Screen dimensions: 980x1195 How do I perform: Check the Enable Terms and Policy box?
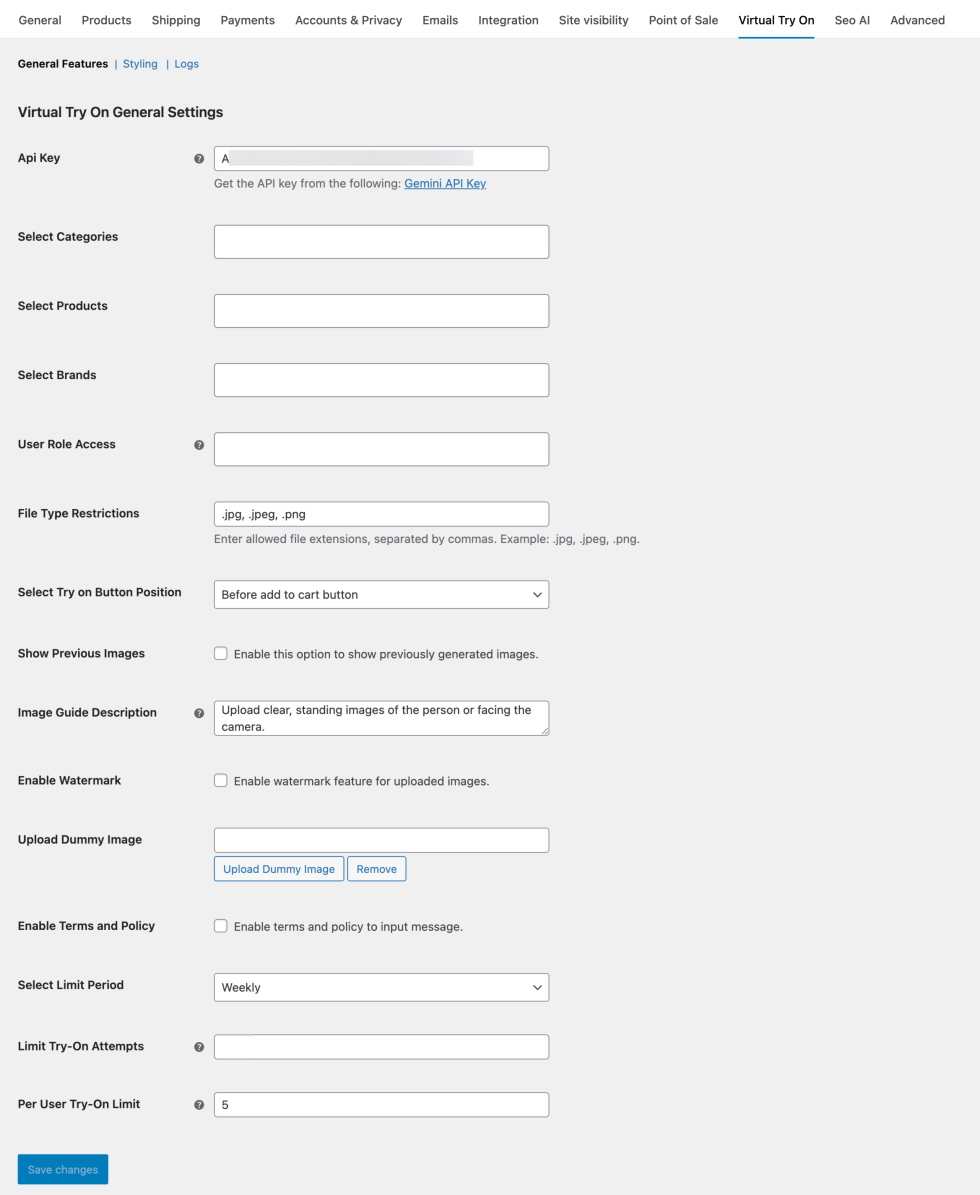[x=221, y=926]
